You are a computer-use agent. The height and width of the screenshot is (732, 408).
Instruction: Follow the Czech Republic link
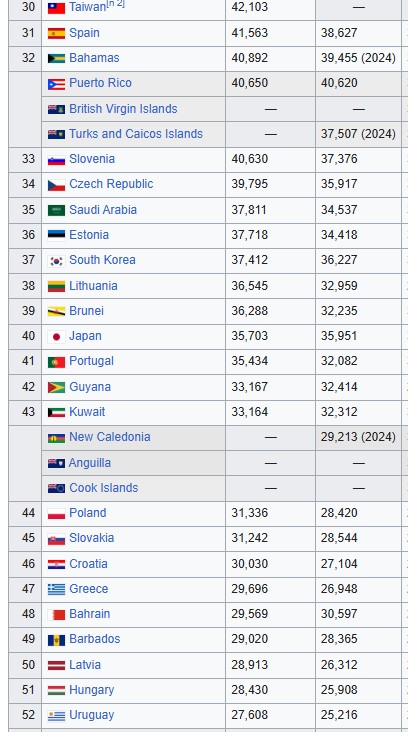click(111, 184)
